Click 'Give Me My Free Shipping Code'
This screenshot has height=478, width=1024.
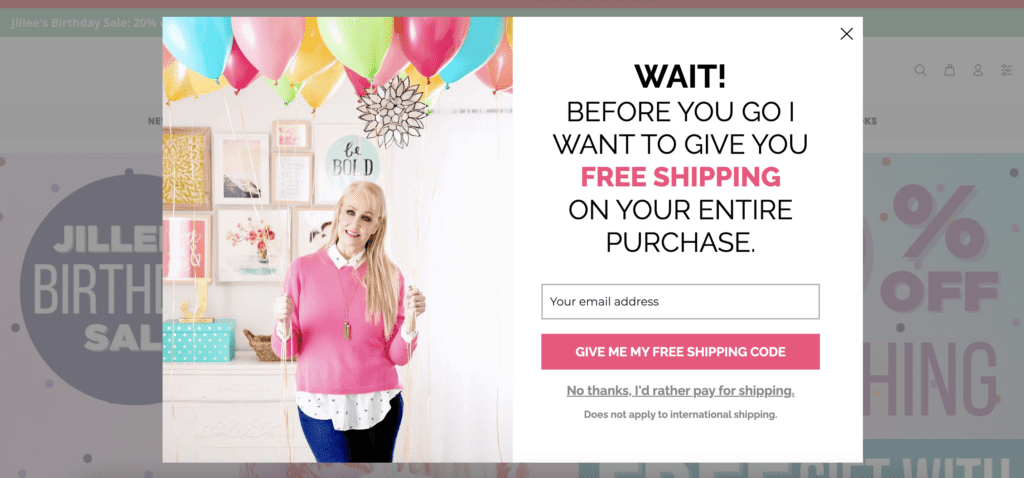680,352
